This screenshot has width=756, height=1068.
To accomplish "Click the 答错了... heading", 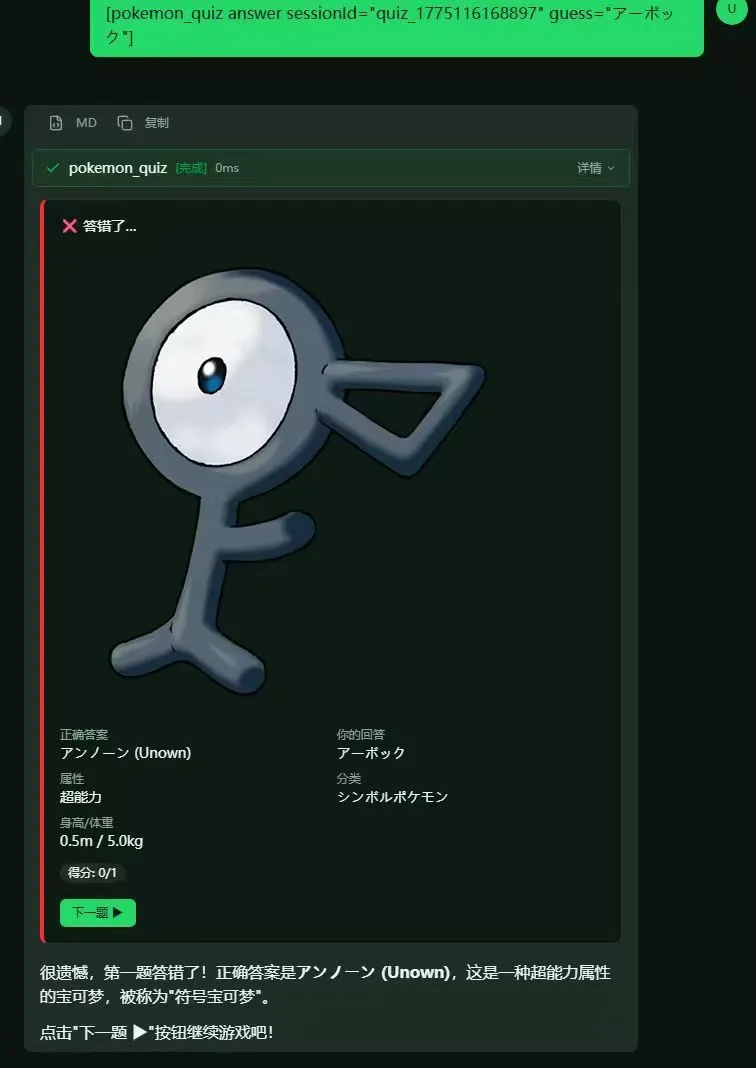I will pos(110,226).
